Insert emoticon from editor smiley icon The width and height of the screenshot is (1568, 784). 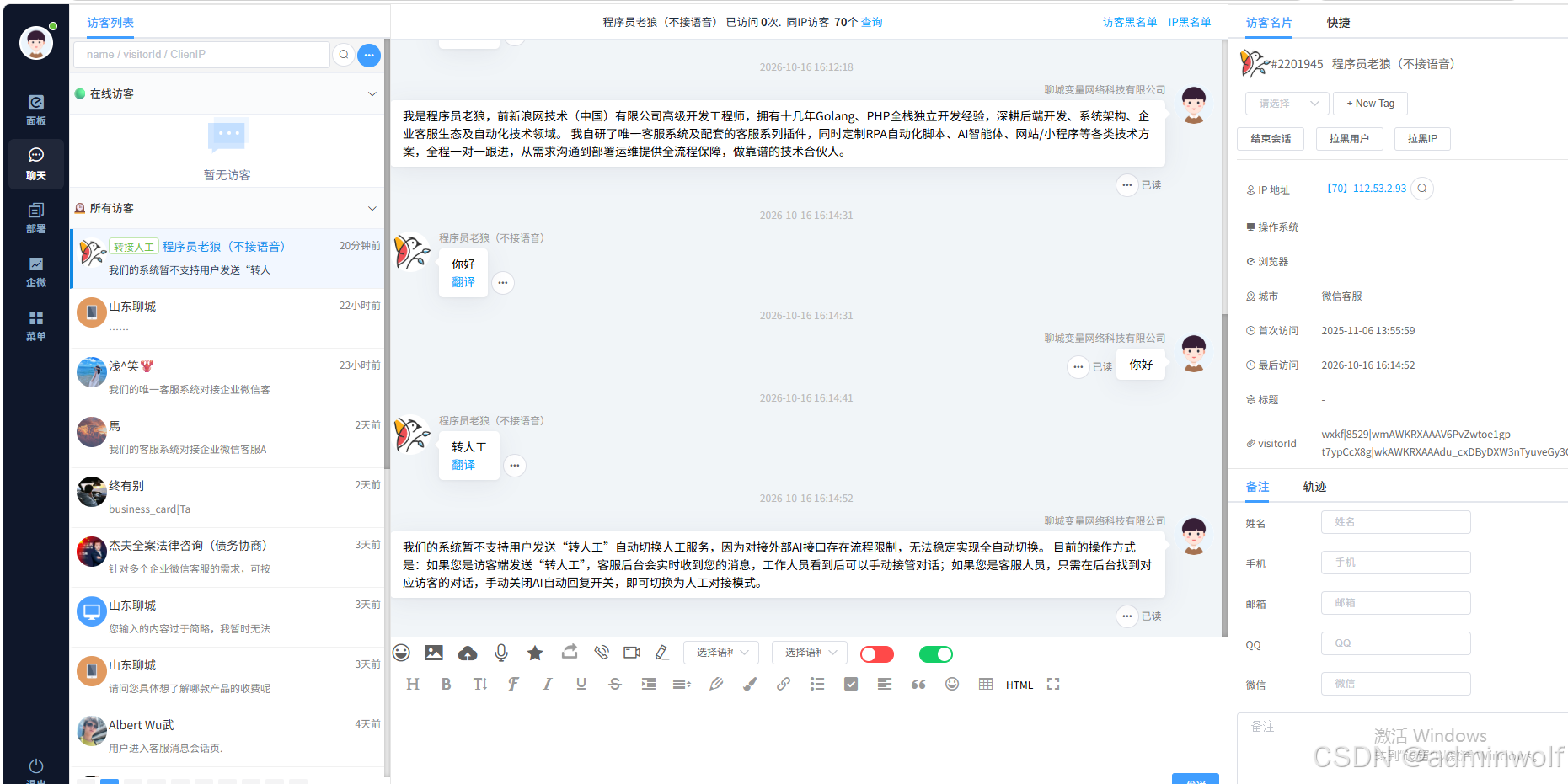click(952, 685)
